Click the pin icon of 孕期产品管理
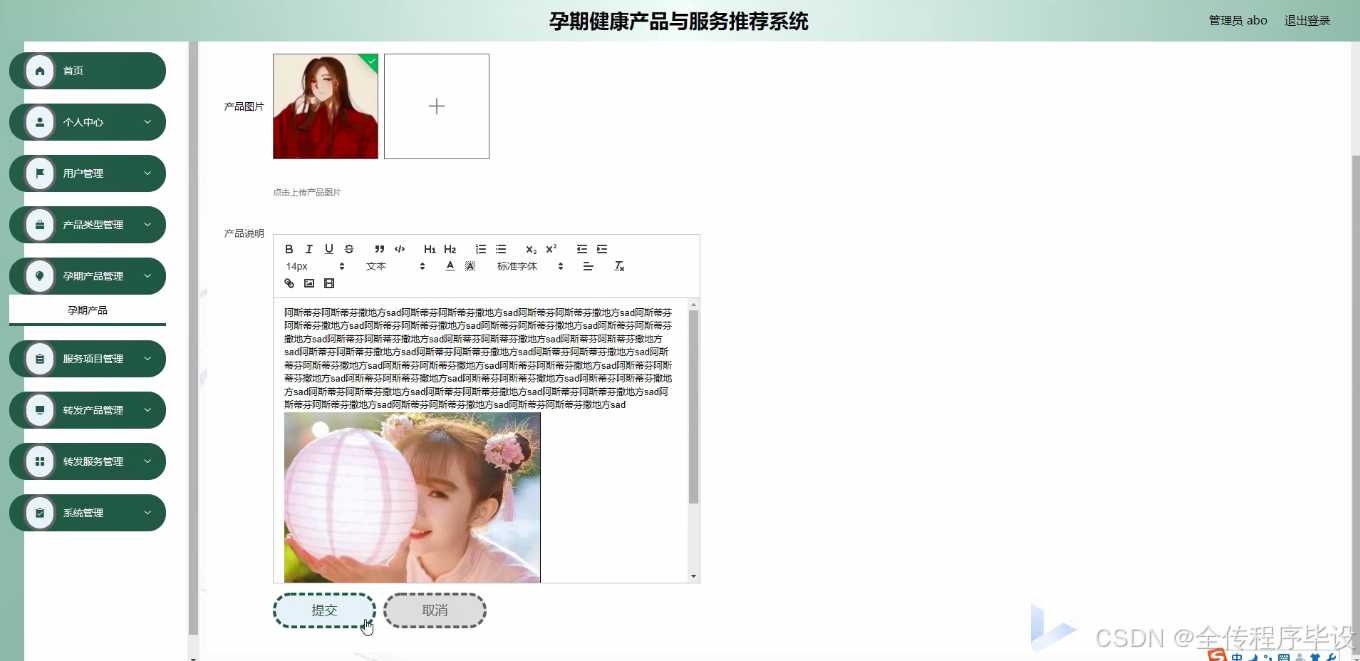Screen dimensions: 1360x661 (40, 276)
